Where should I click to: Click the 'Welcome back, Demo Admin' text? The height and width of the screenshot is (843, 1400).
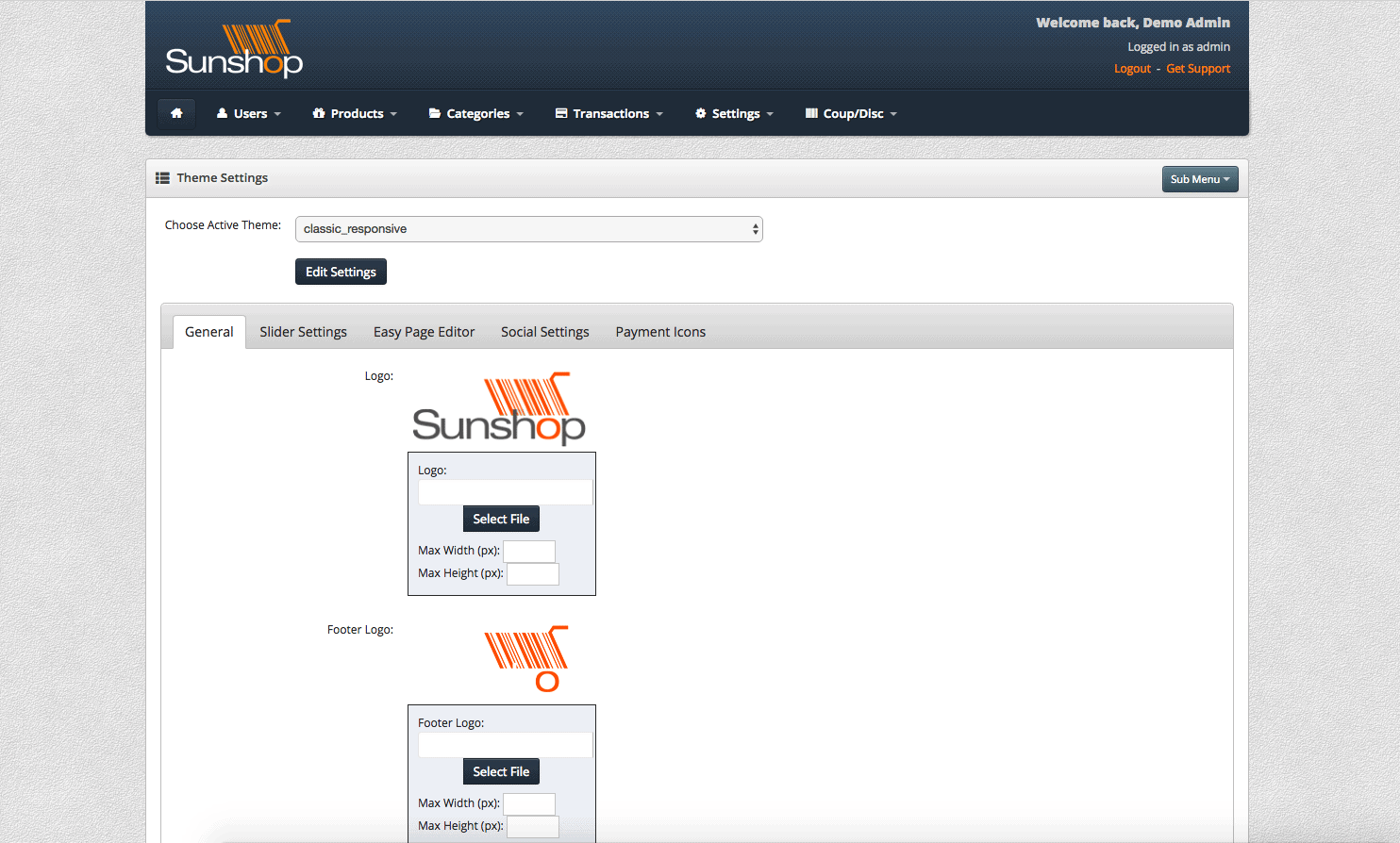tap(1133, 23)
